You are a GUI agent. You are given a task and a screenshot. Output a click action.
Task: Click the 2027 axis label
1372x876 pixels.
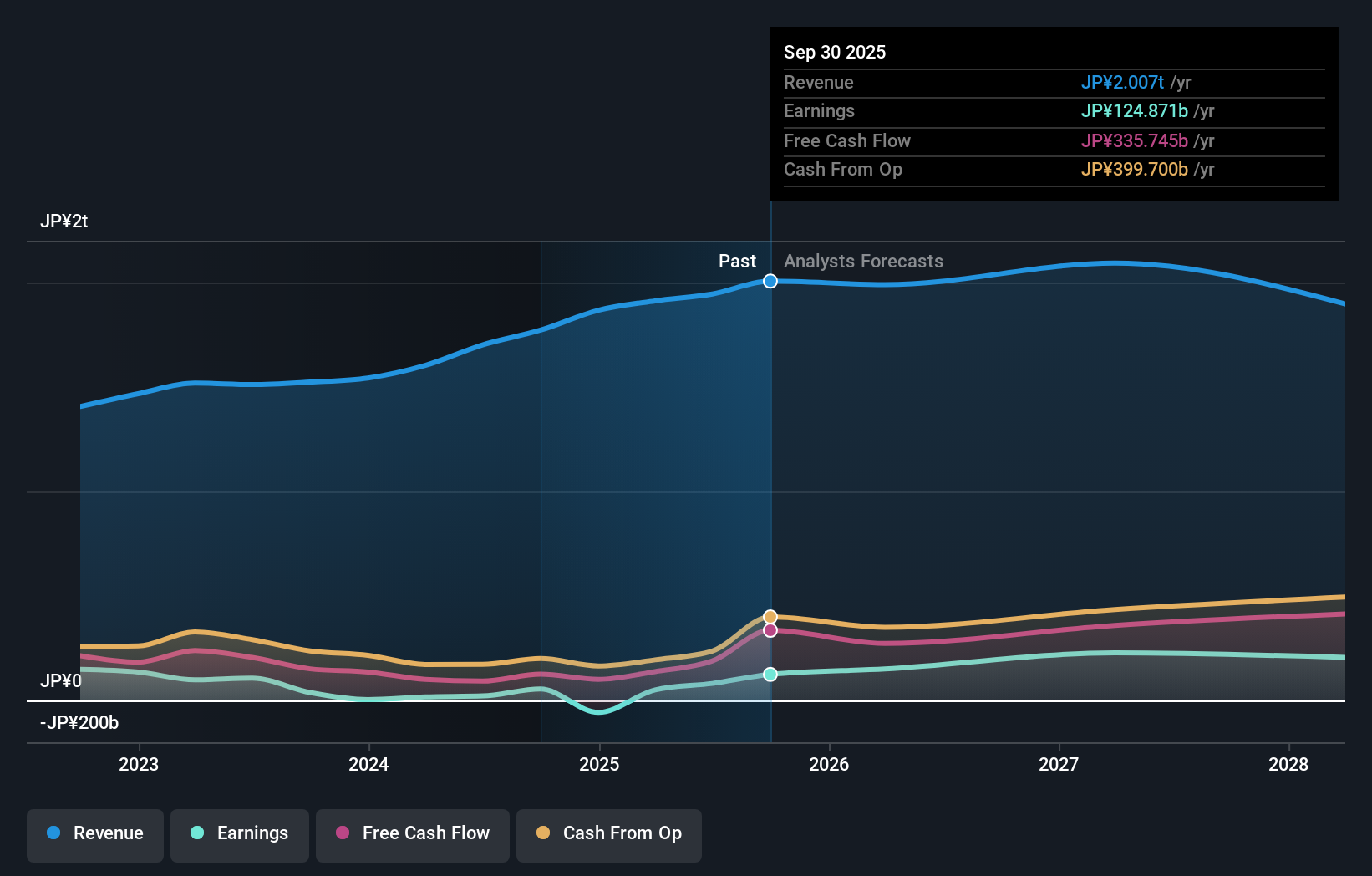click(x=1059, y=764)
